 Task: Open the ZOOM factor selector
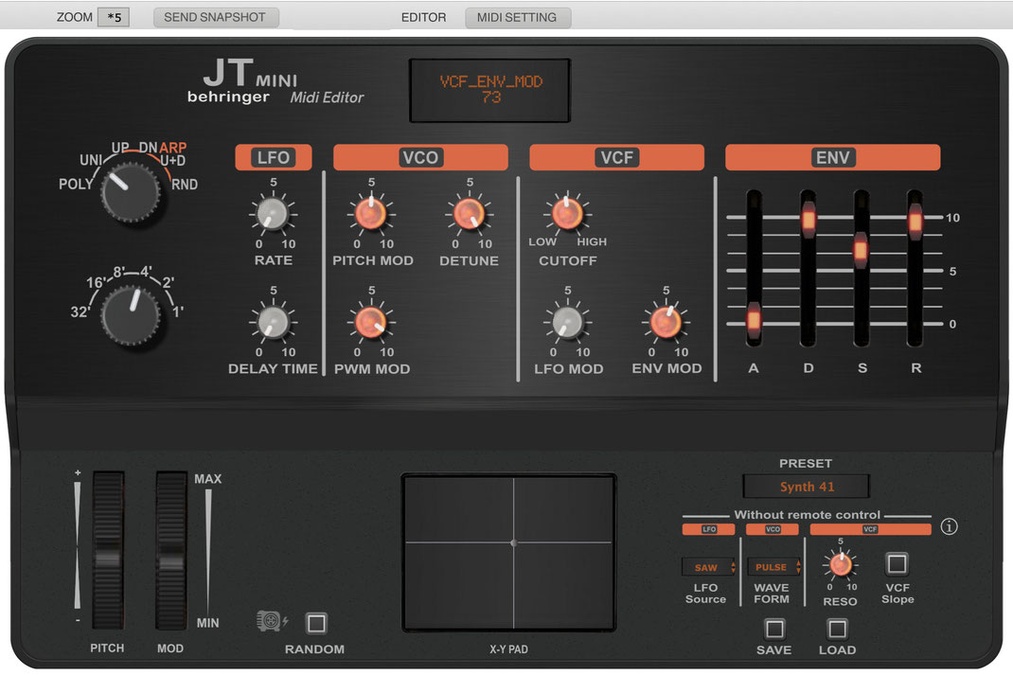pos(113,17)
